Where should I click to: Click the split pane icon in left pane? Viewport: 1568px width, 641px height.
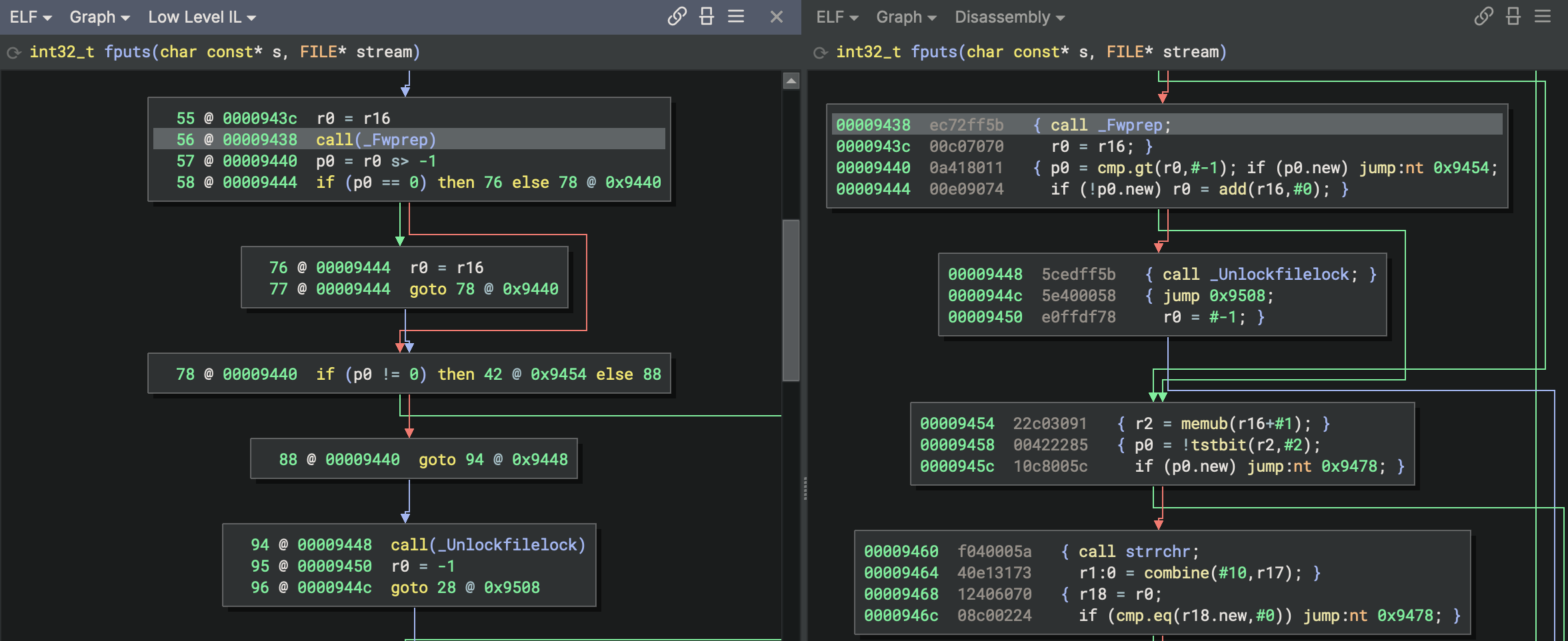(707, 17)
